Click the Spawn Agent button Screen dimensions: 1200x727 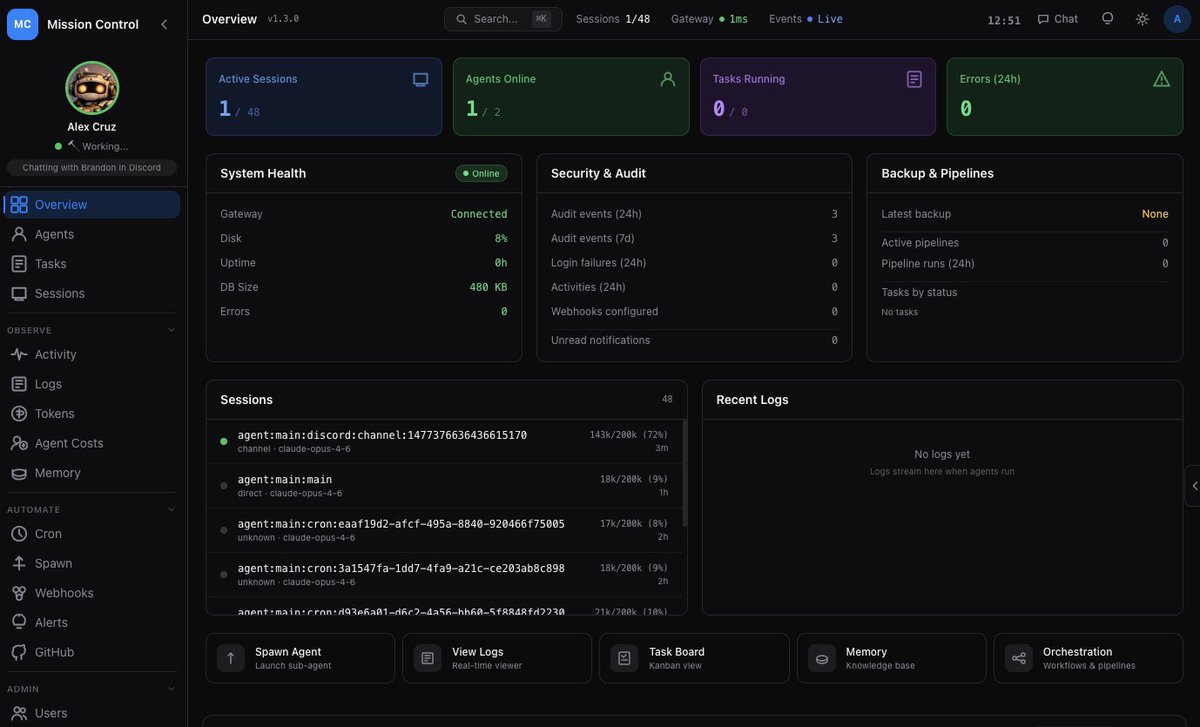(x=300, y=657)
